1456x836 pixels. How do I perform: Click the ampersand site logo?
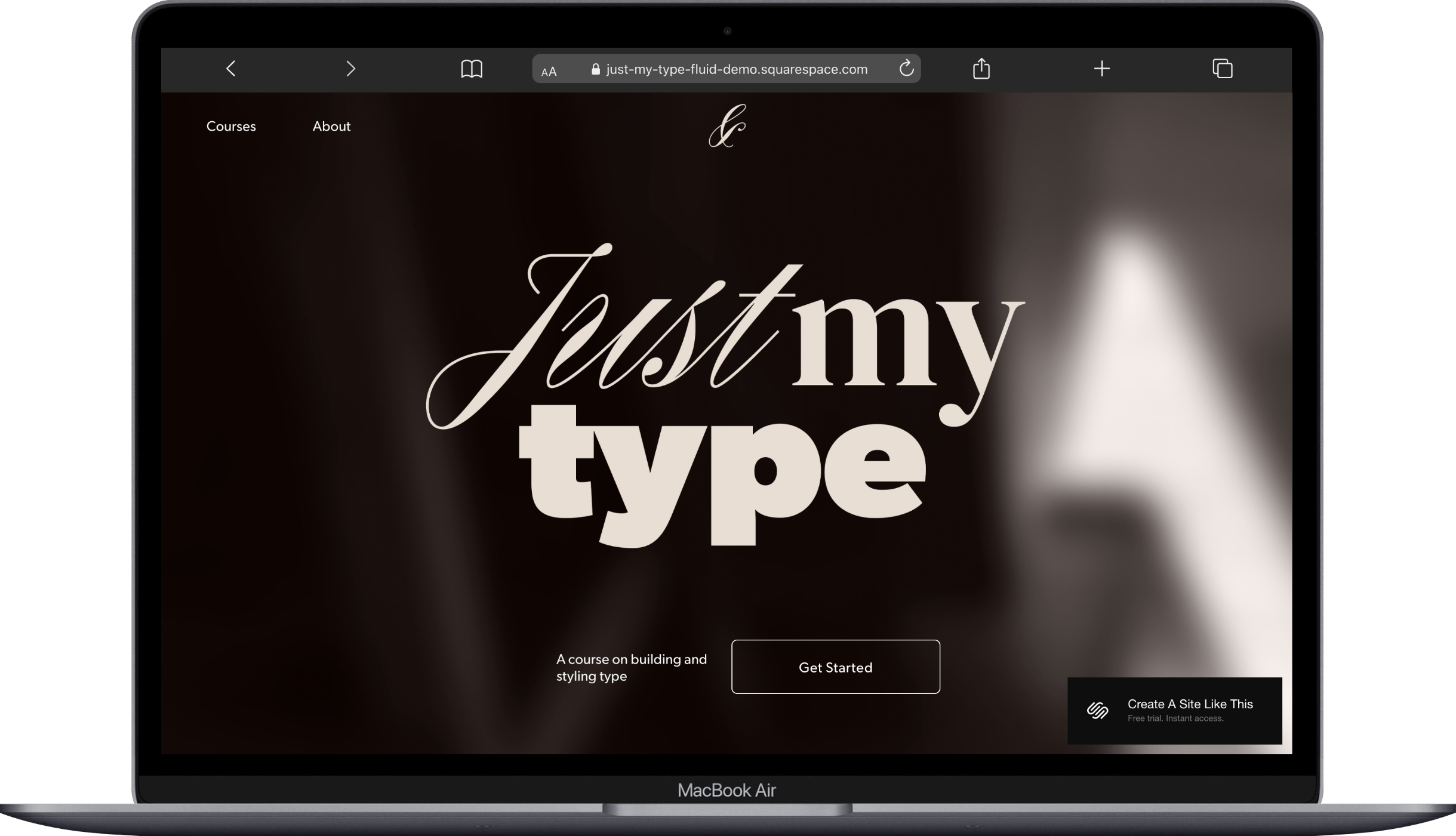point(727,126)
